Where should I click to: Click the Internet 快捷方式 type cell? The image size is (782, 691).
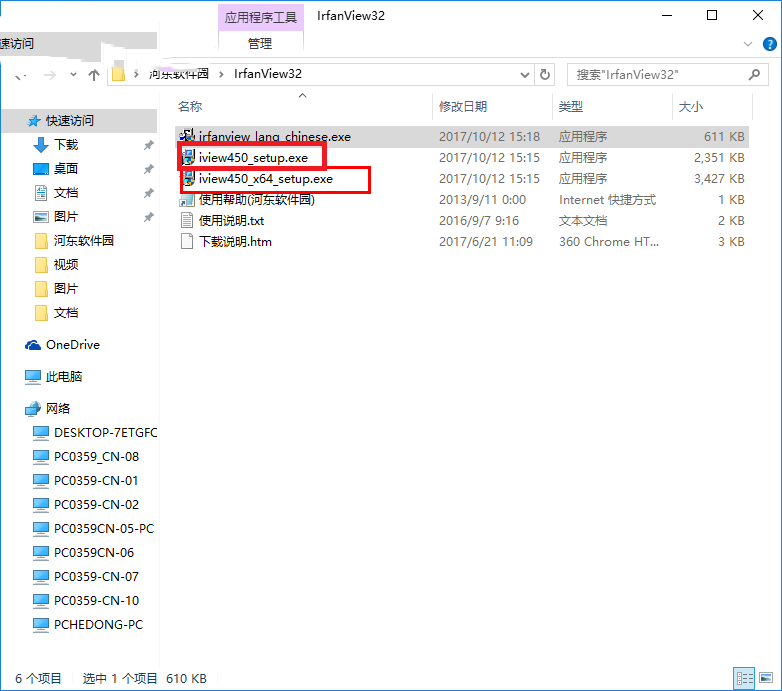point(607,200)
